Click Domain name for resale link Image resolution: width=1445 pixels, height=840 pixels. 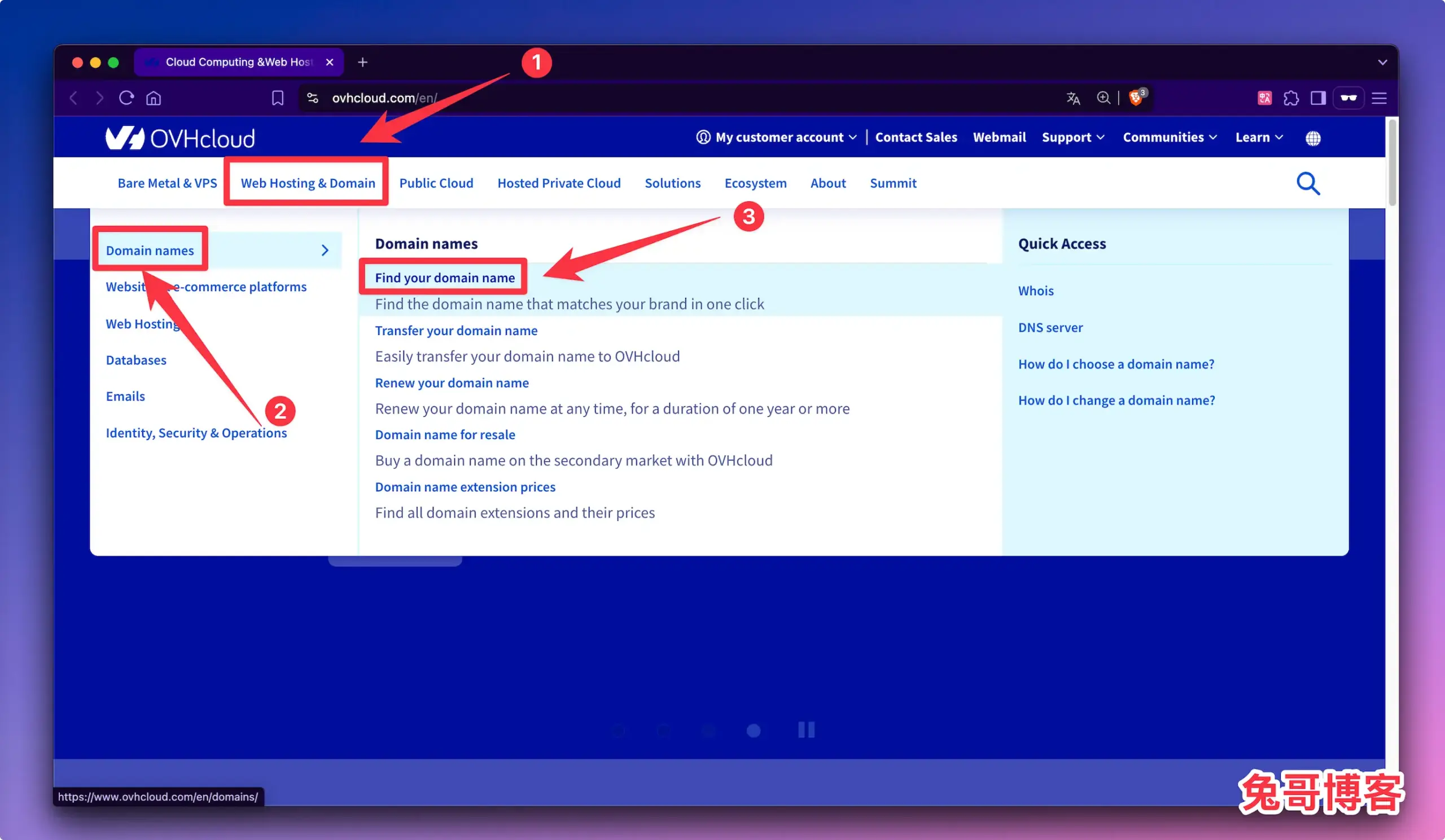(x=445, y=434)
